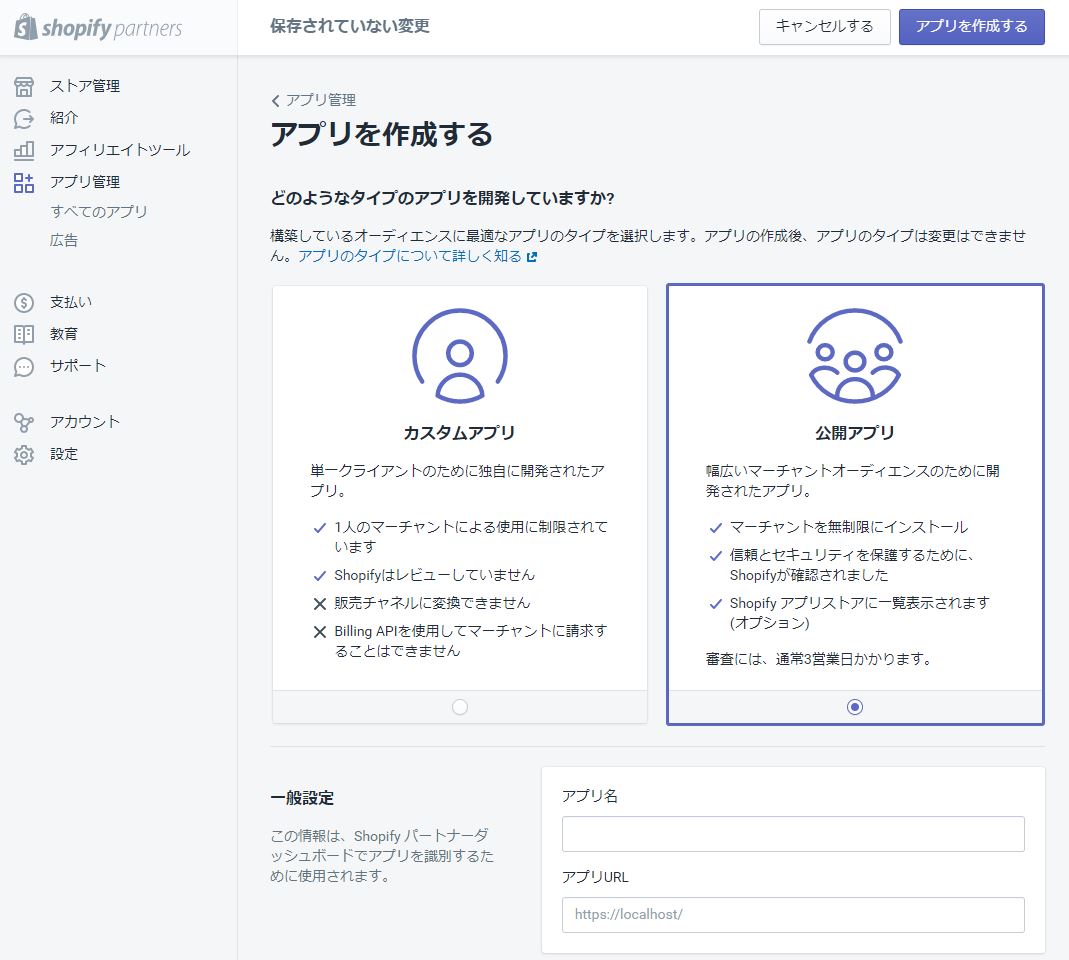Open the アプリのタイプについて詳しく知る link
This screenshot has width=1069, height=960.
pos(411,256)
